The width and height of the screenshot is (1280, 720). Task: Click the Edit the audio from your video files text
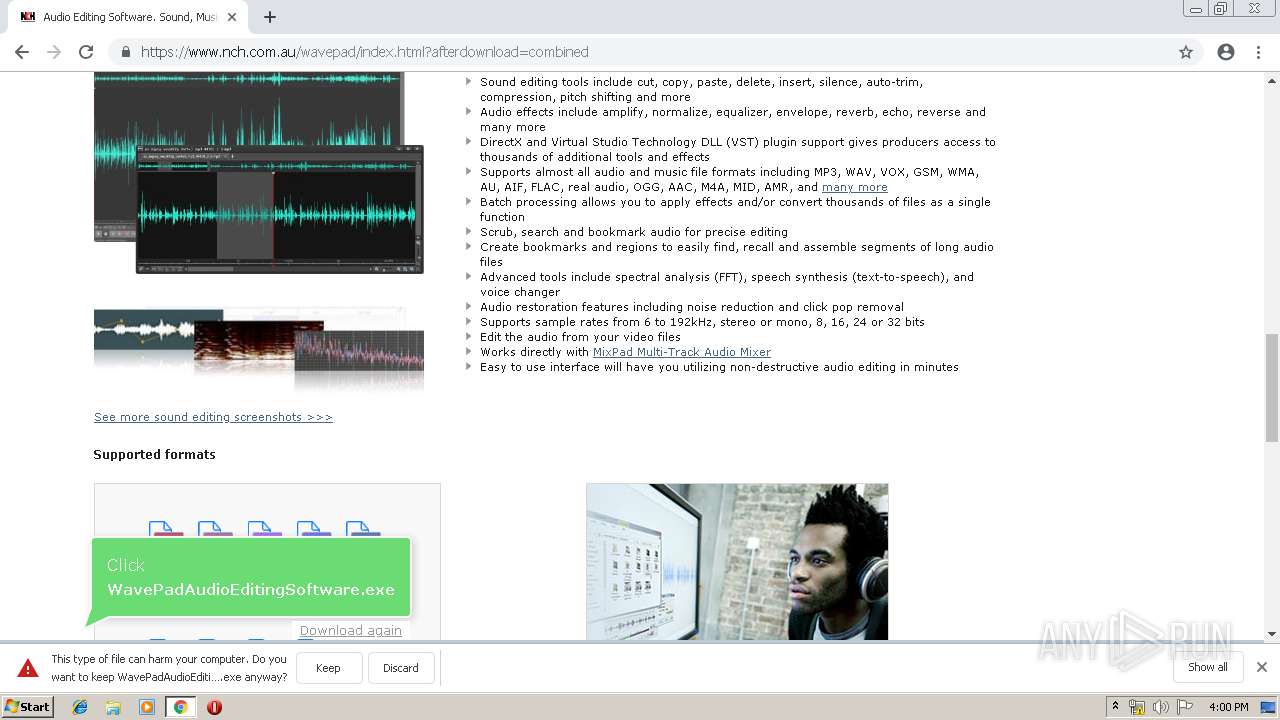pyautogui.click(x=580, y=337)
